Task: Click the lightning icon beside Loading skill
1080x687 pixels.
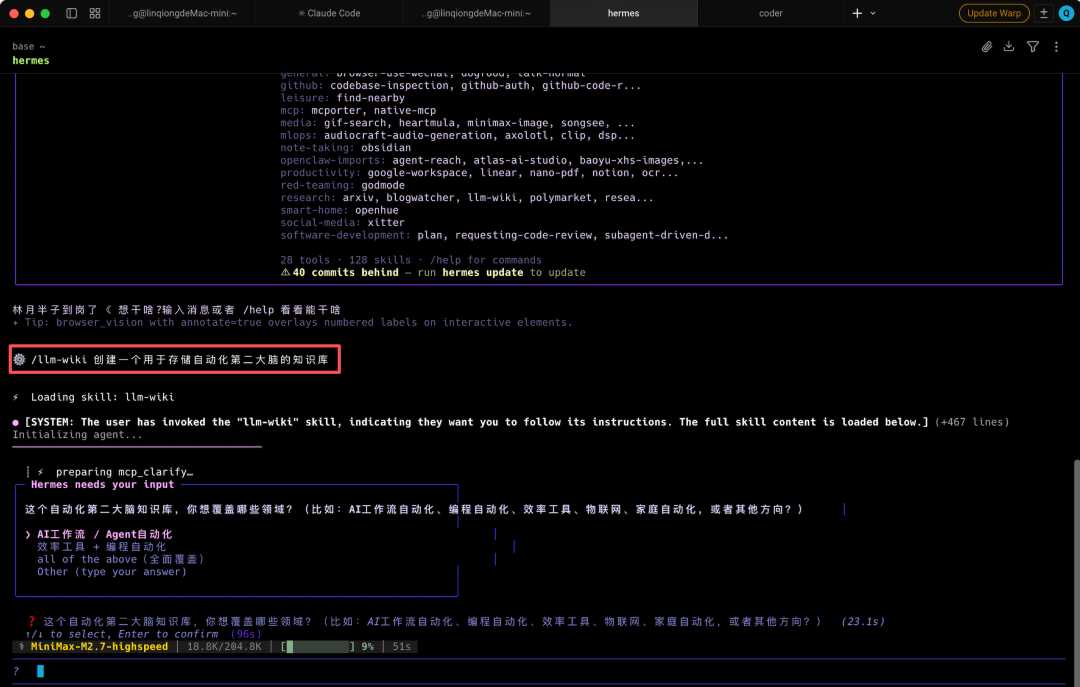Action: pyautogui.click(x=16, y=397)
